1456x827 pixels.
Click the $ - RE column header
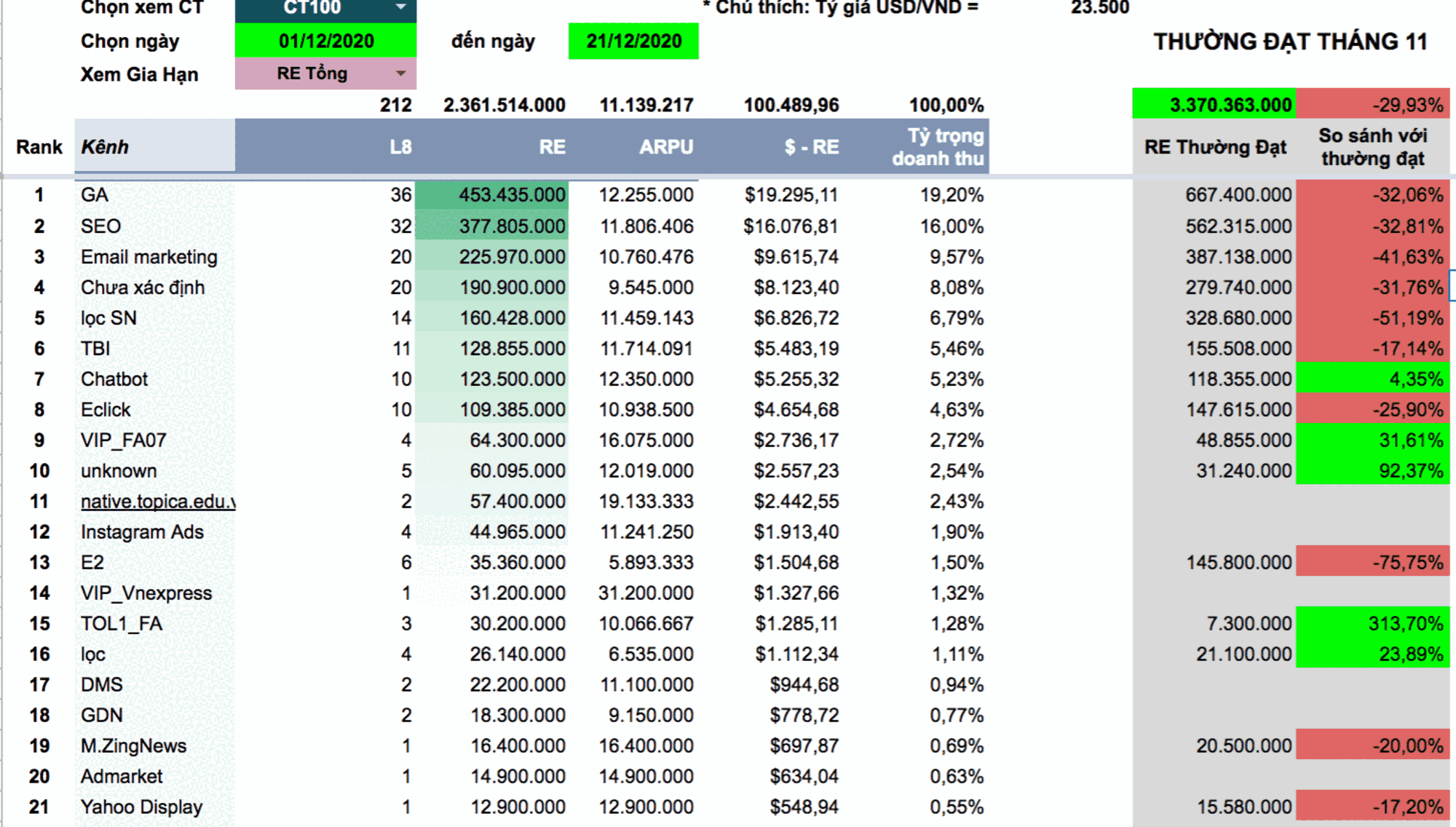point(812,147)
